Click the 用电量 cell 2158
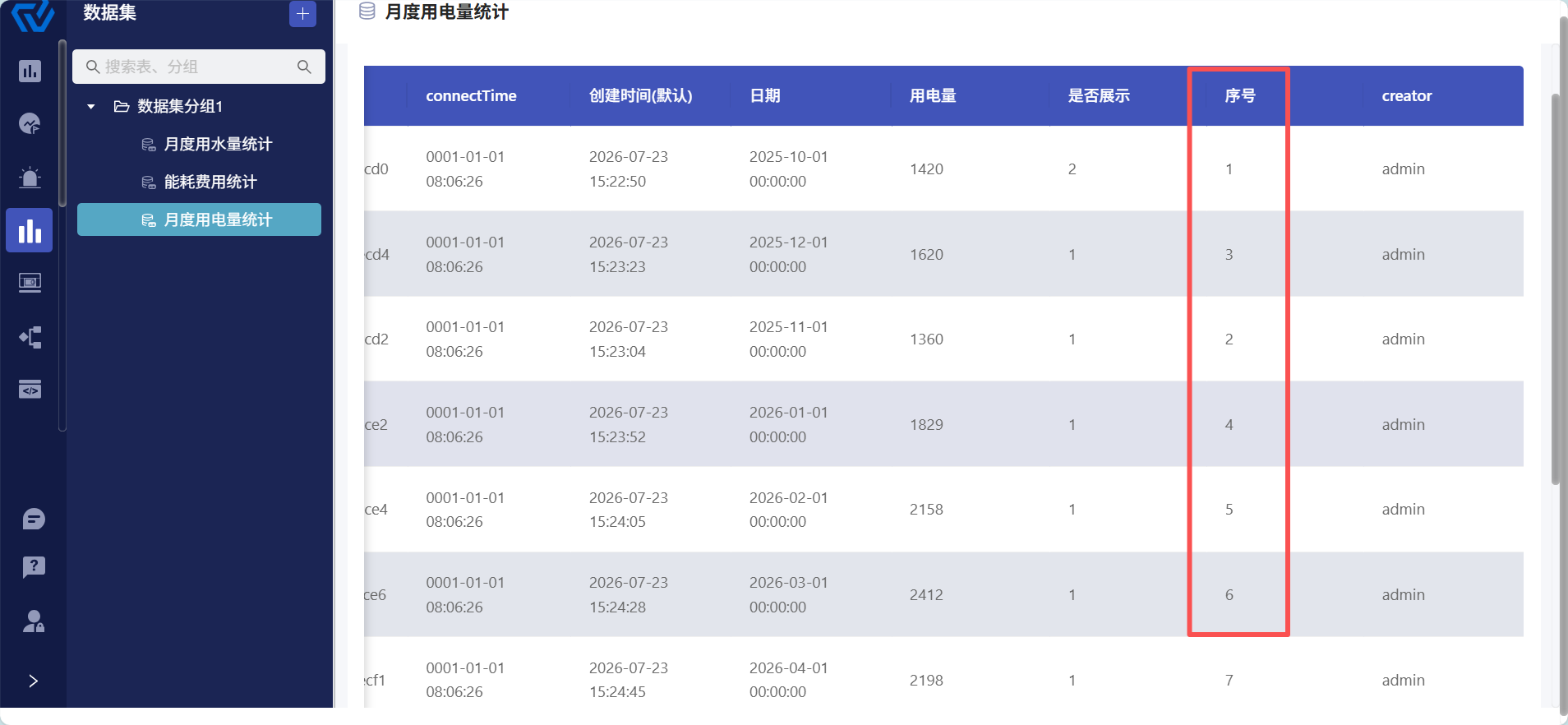 (x=926, y=509)
